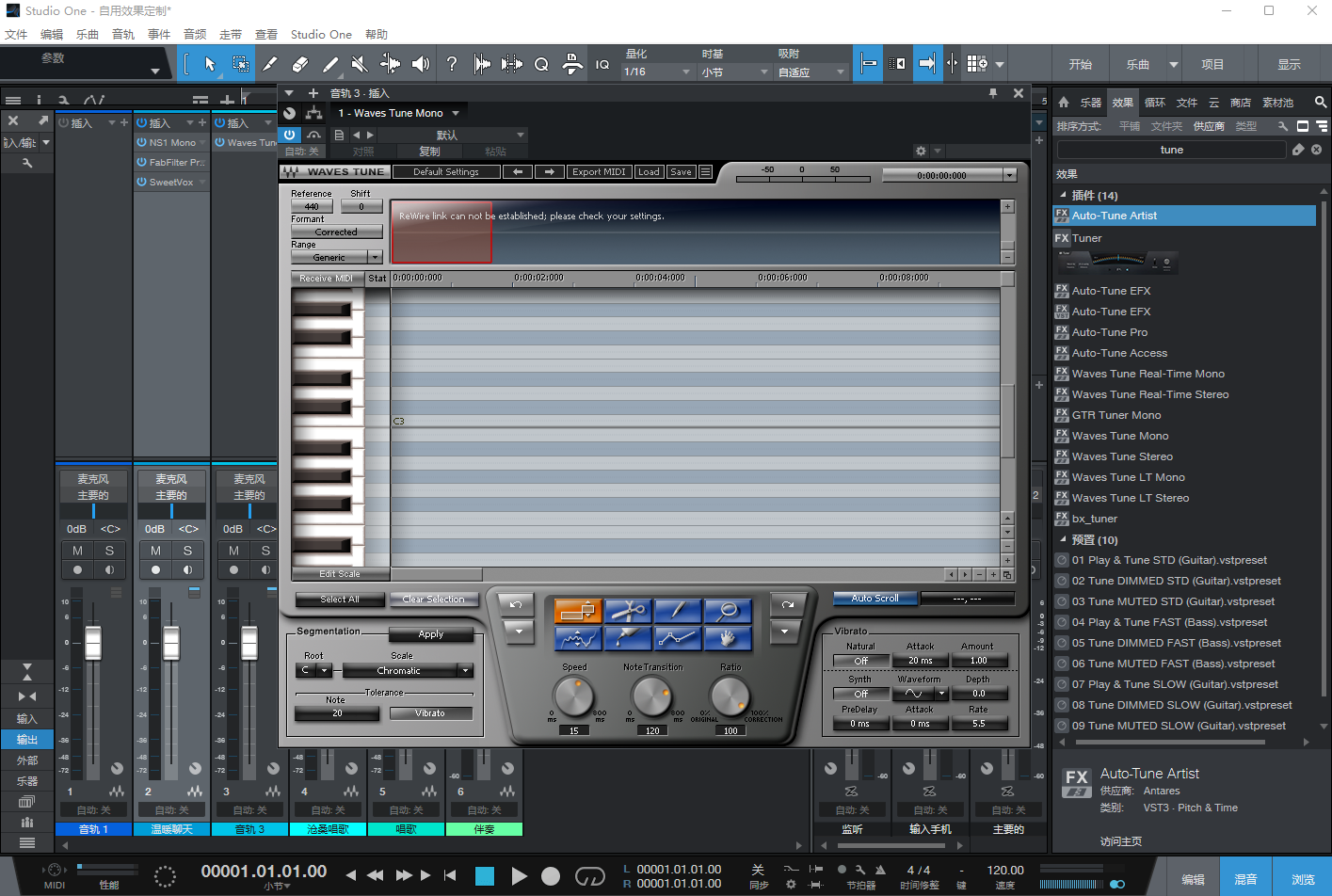1332x896 pixels.
Task: Open the 文件 menu
Action: coord(16,34)
